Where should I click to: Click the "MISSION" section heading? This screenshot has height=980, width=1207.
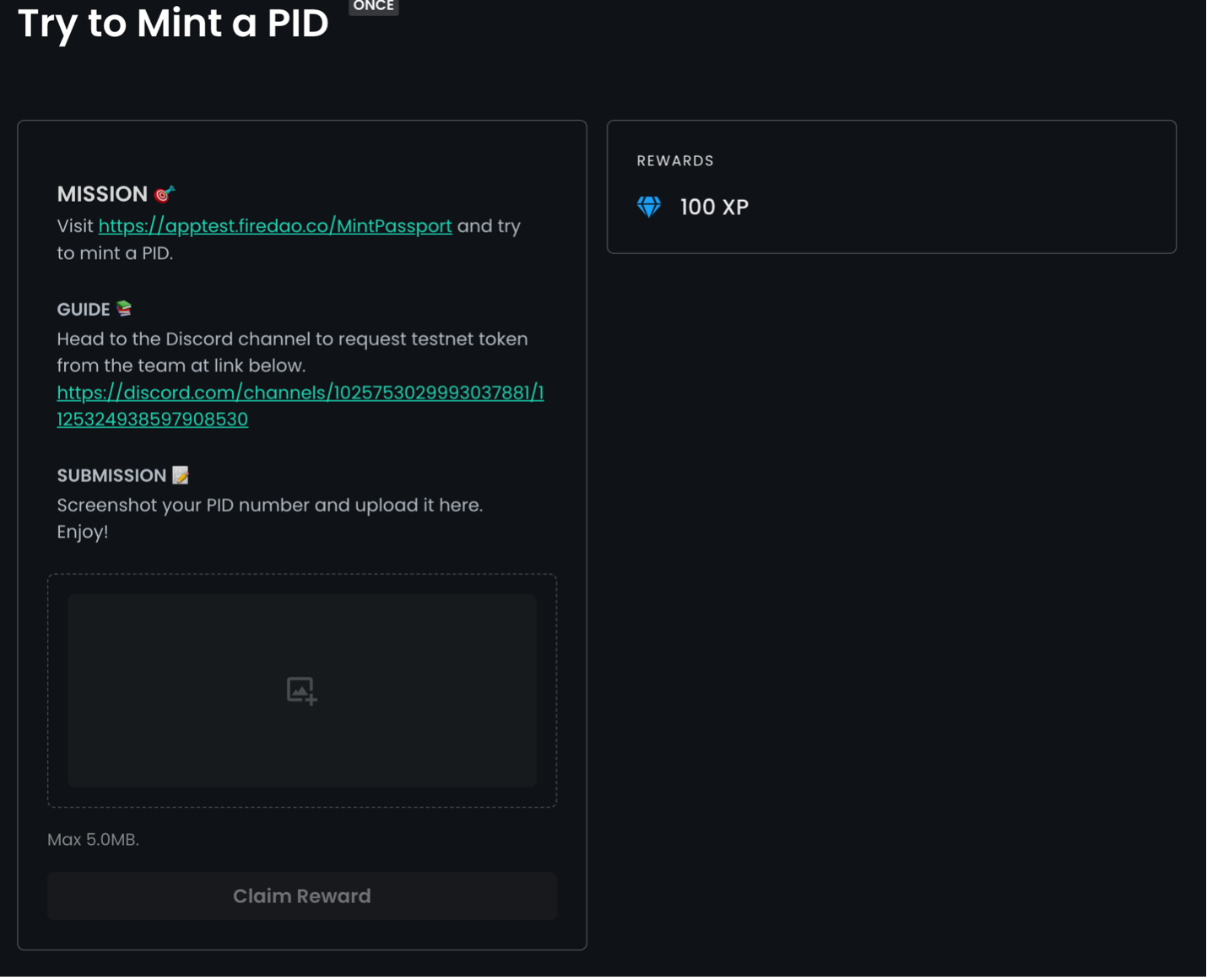tap(102, 194)
